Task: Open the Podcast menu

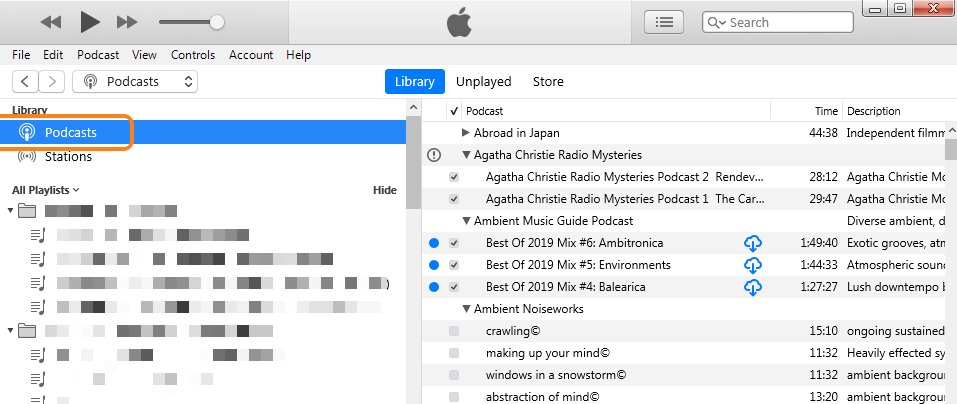Action: click(x=98, y=55)
